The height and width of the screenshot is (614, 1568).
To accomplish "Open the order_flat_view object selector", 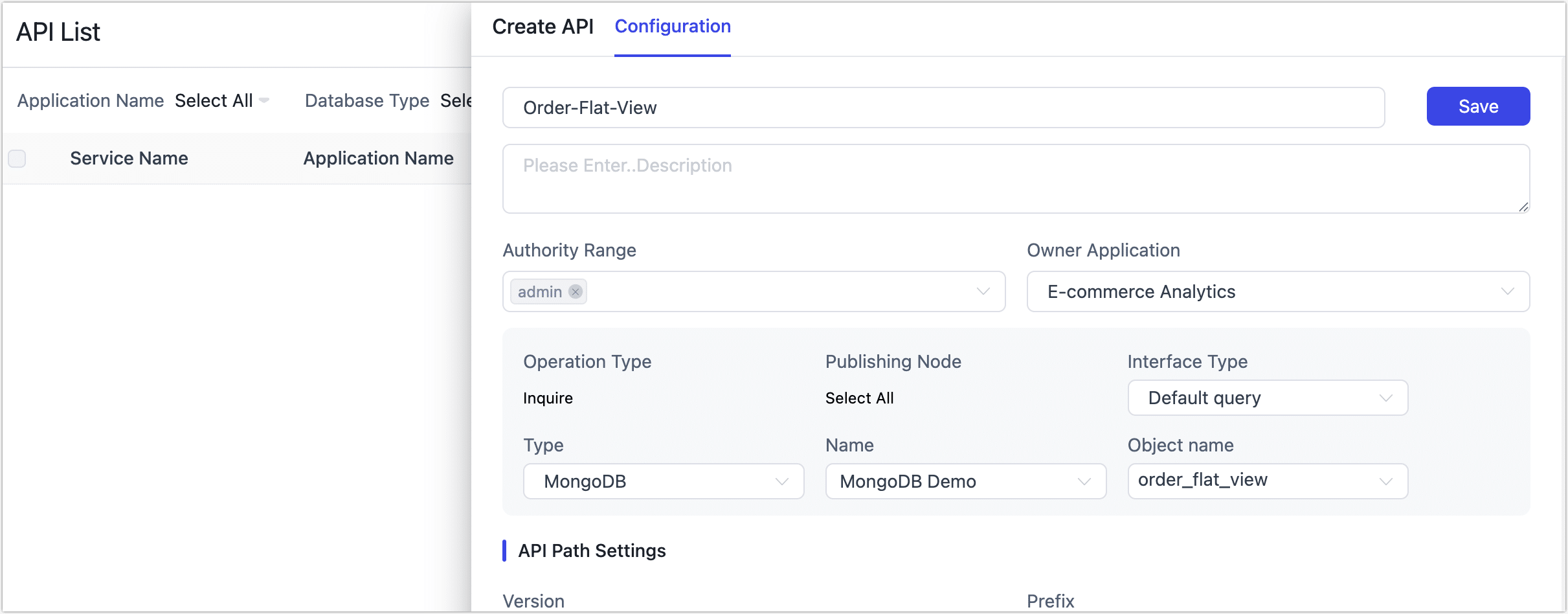I will click(1268, 481).
